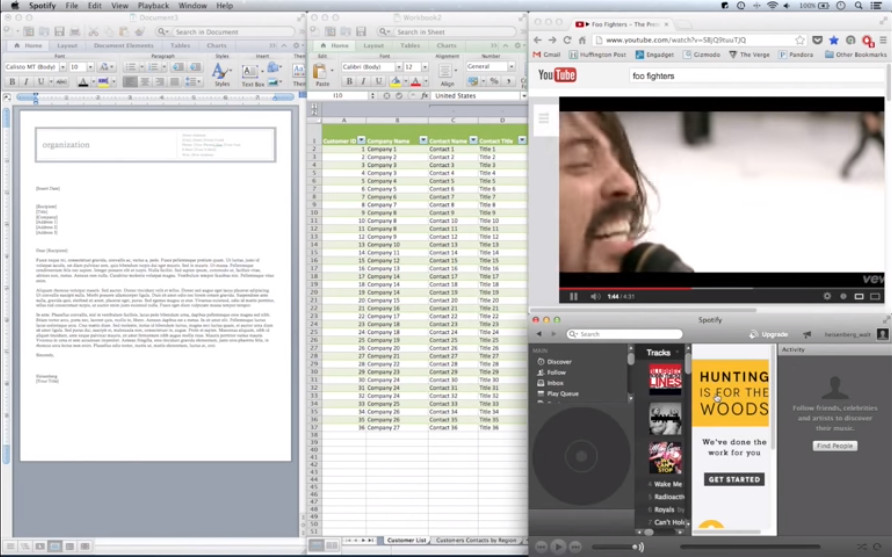Screen dimensions: 892x557
Task: Toggle Bold in the Word ribbon
Action: tap(12, 82)
